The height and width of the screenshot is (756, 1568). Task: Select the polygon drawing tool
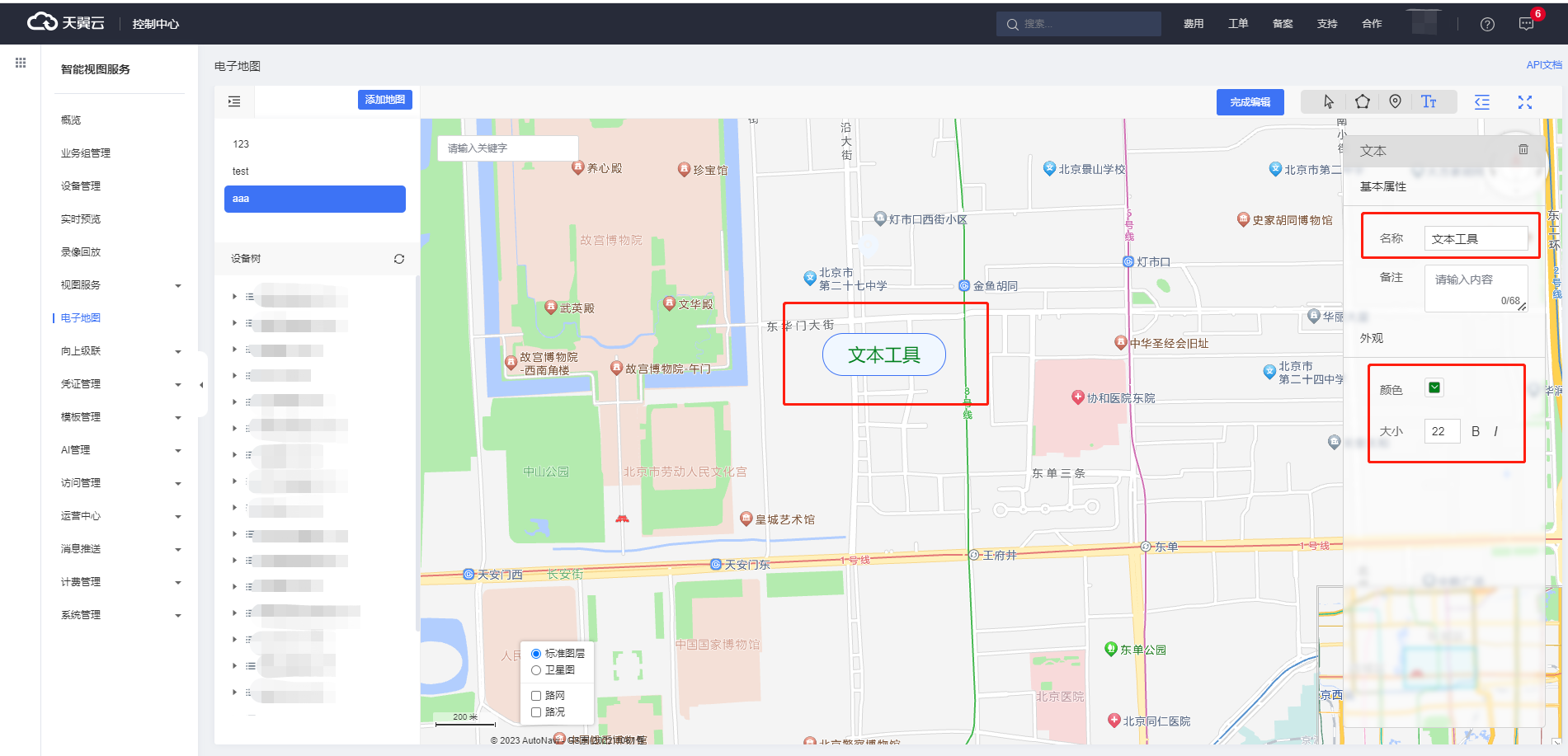1362,101
